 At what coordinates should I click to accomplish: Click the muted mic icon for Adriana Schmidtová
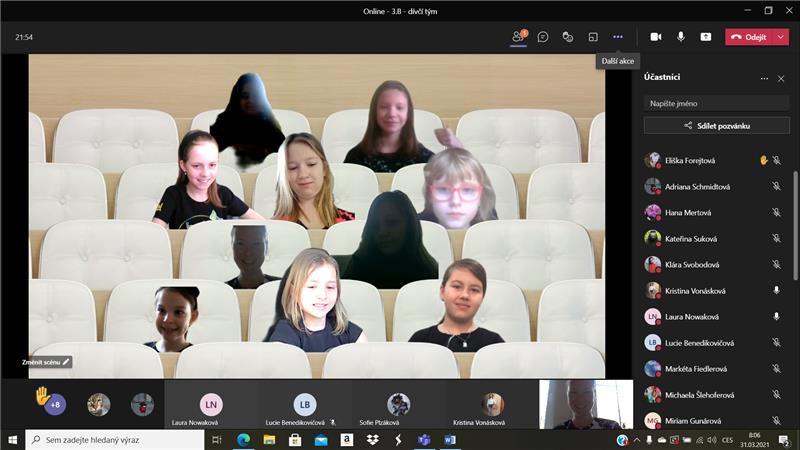pyautogui.click(x=777, y=187)
